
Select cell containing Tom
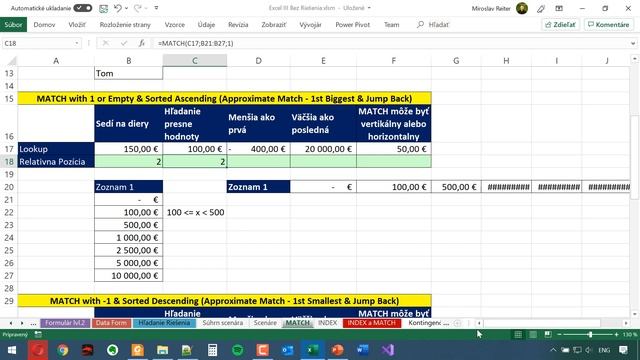tap(129, 73)
